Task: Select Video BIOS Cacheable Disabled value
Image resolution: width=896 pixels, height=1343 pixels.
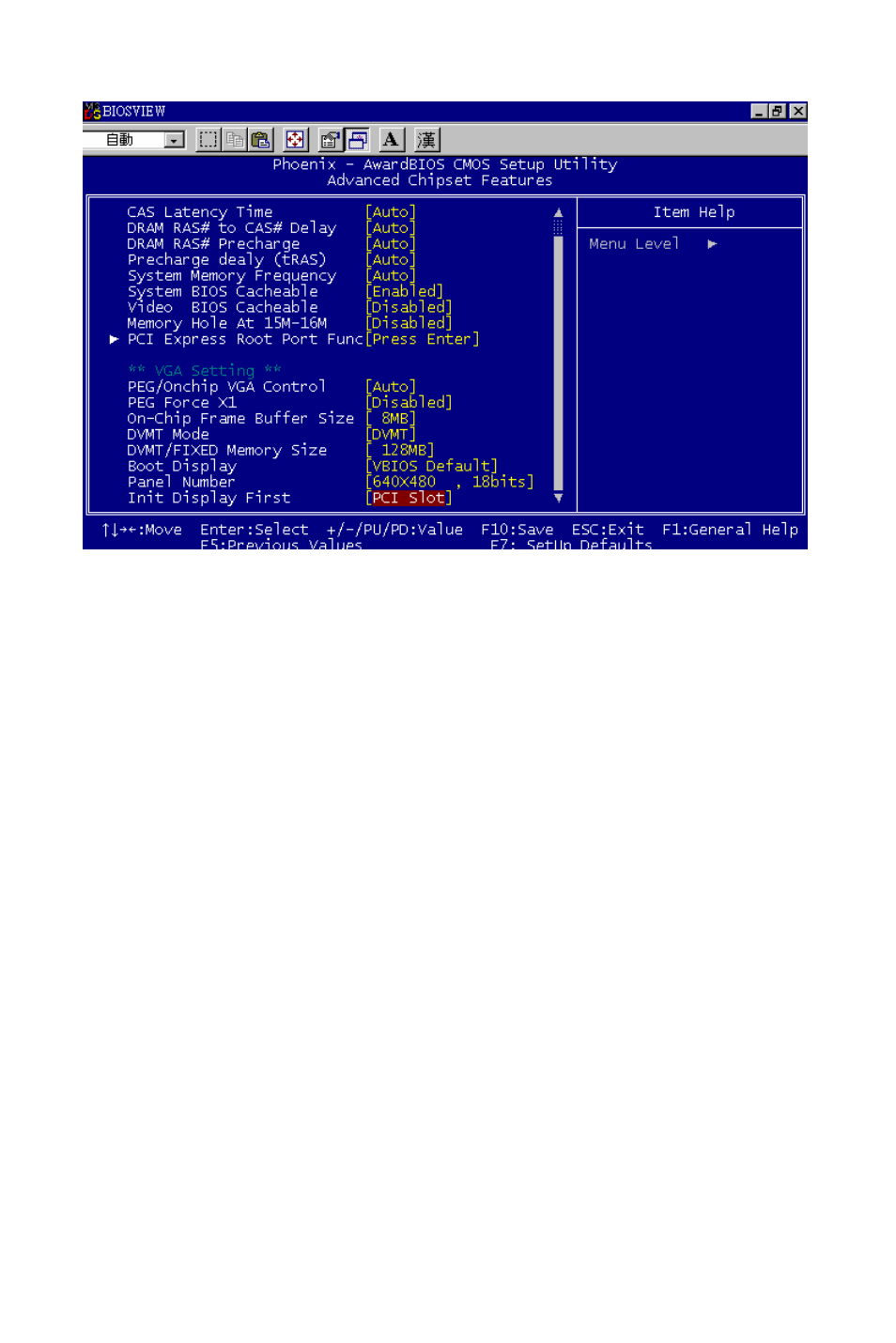Action: [x=409, y=307]
